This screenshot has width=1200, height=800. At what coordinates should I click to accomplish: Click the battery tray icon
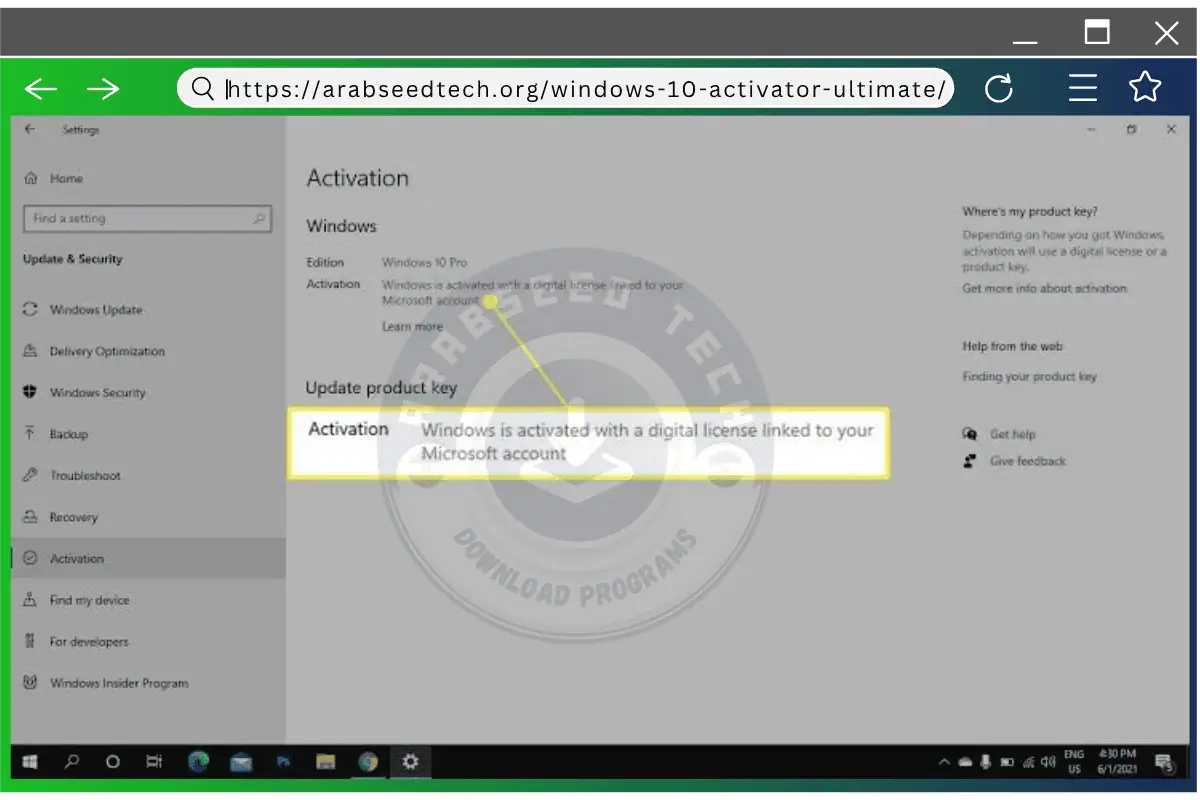coord(1007,762)
